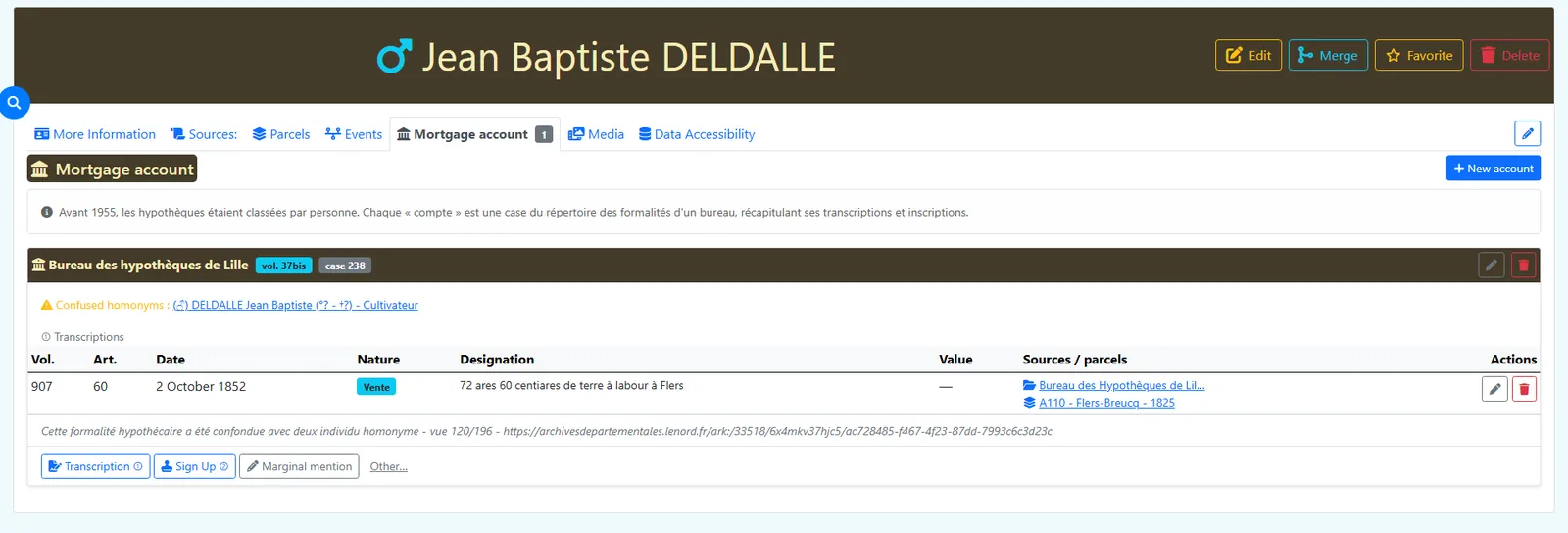Click the blue search magnifier icon
Screen dimensions: 1568x533
click(14, 102)
